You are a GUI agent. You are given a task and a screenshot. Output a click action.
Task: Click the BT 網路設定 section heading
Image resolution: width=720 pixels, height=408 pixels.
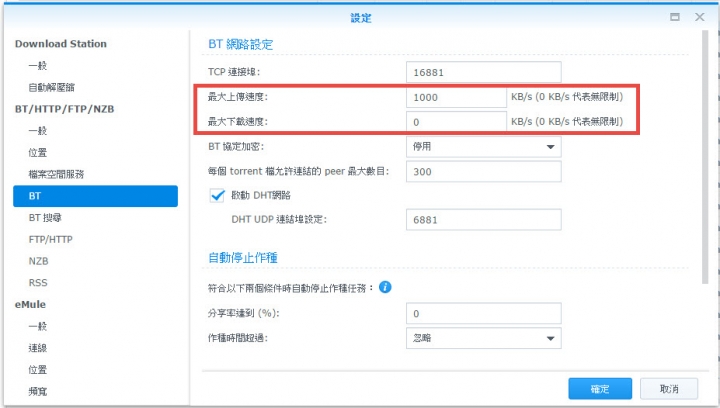point(241,45)
